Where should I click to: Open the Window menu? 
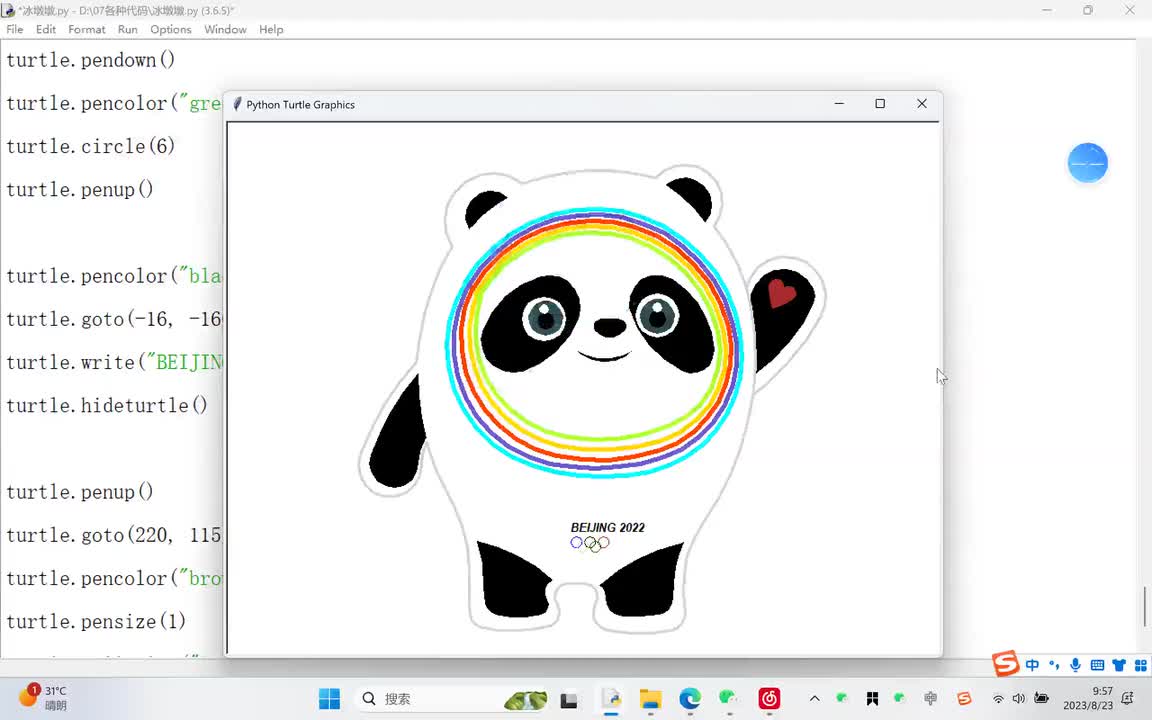[x=225, y=29]
